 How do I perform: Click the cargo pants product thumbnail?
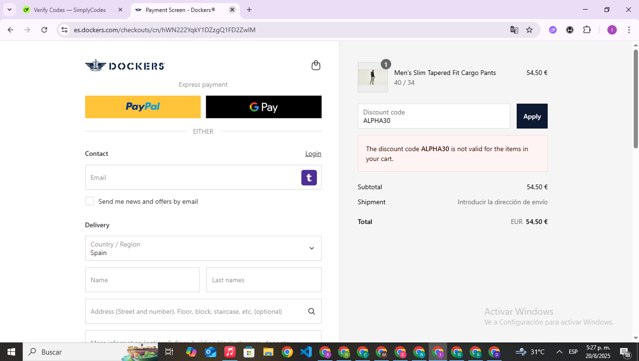pyautogui.click(x=372, y=77)
